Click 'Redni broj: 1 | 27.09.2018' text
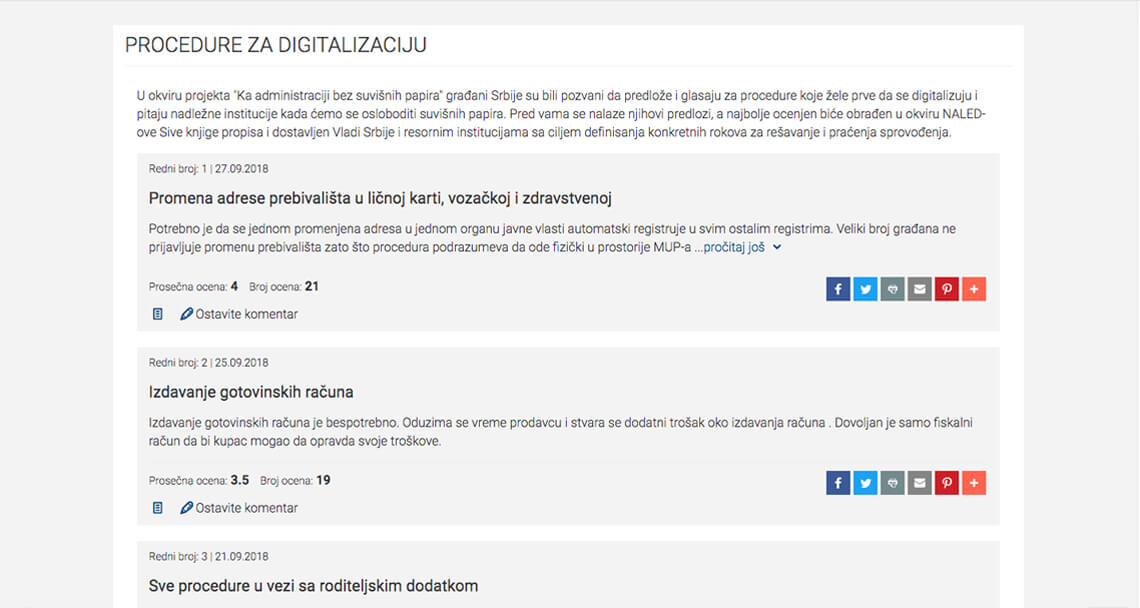 pos(209,169)
